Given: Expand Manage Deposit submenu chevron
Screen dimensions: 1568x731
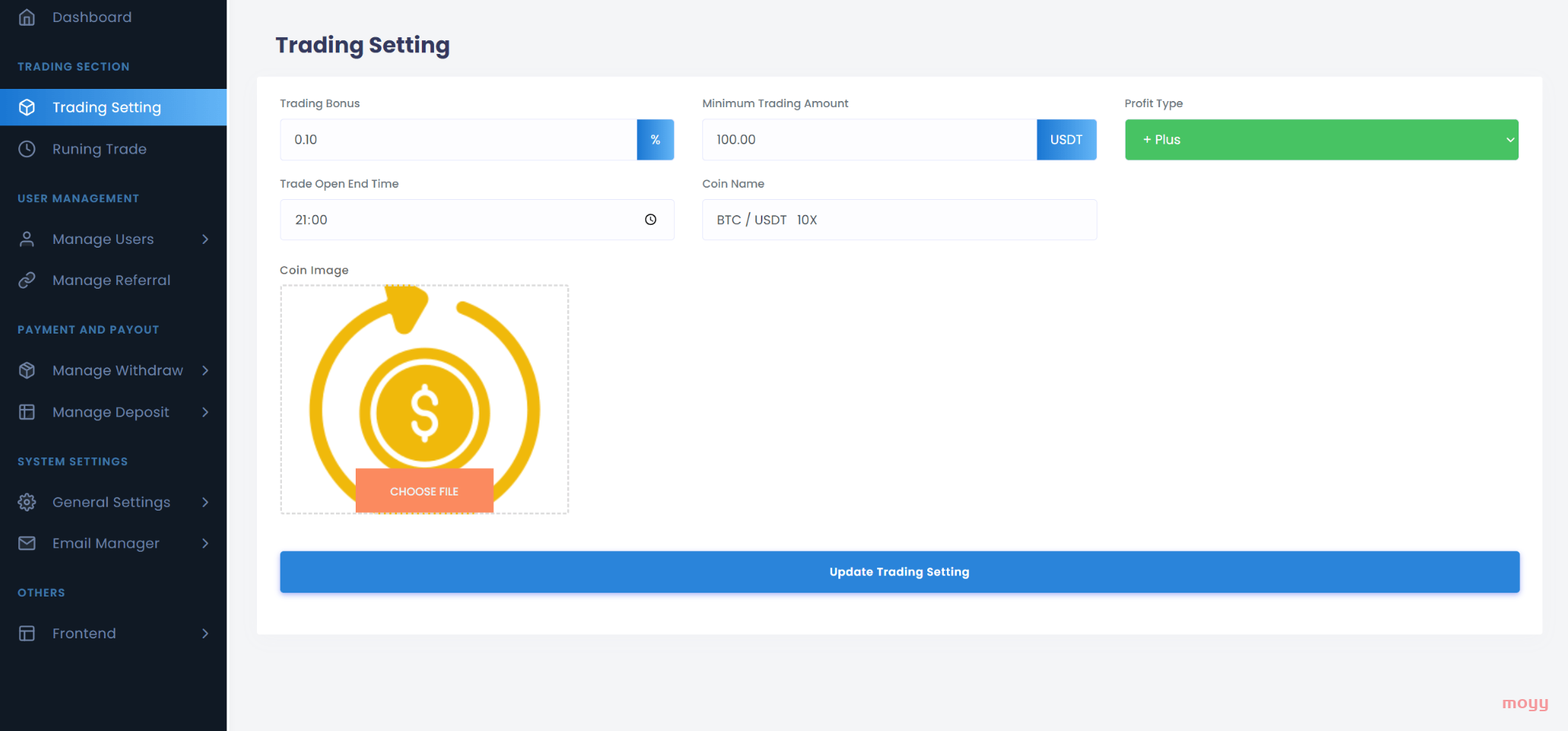Looking at the screenshot, I should pyautogui.click(x=205, y=412).
